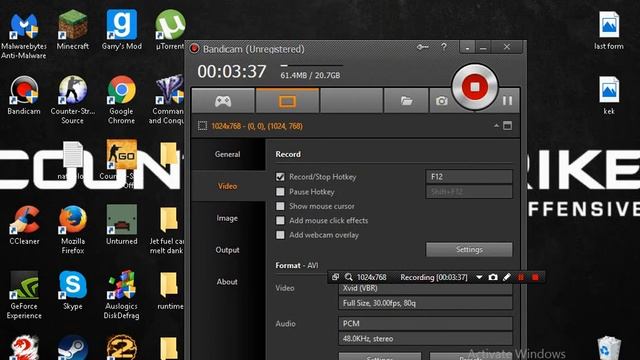Open the About tab
Screen dimensions: 640x360
click(227, 282)
